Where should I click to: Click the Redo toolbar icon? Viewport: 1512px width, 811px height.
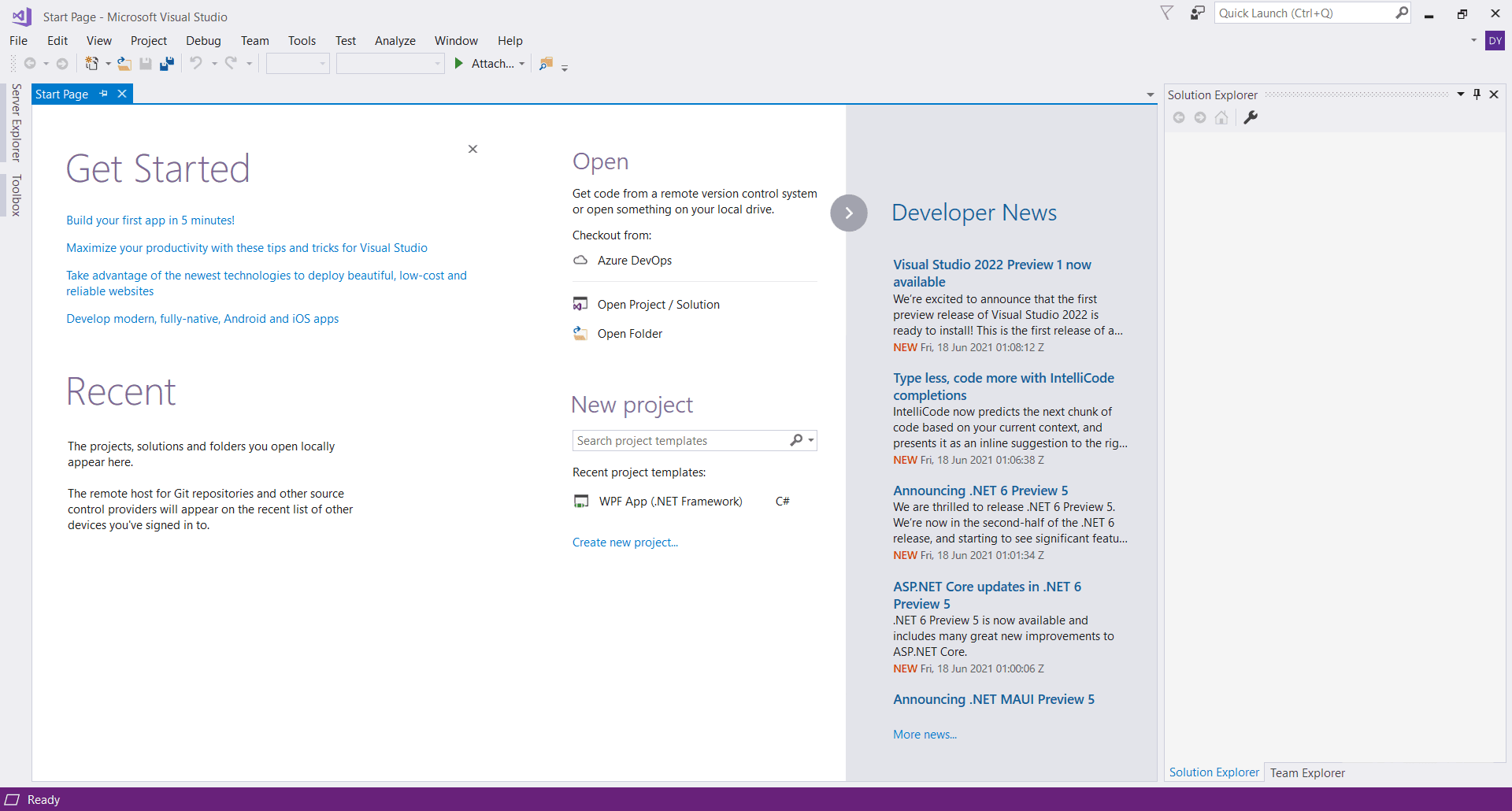pyautogui.click(x=231, y=63)
